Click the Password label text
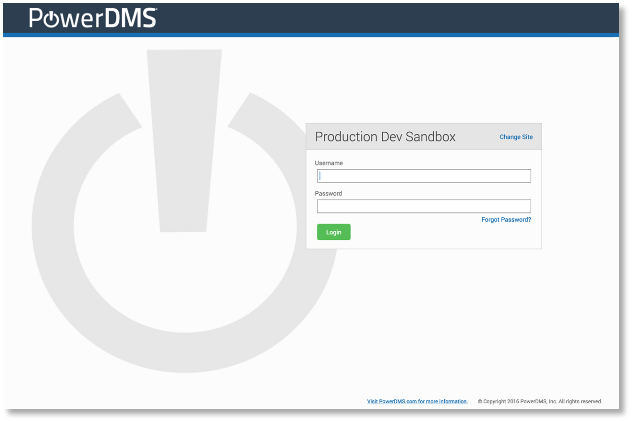This screenshot has width=632, height=422. [328, 193]
